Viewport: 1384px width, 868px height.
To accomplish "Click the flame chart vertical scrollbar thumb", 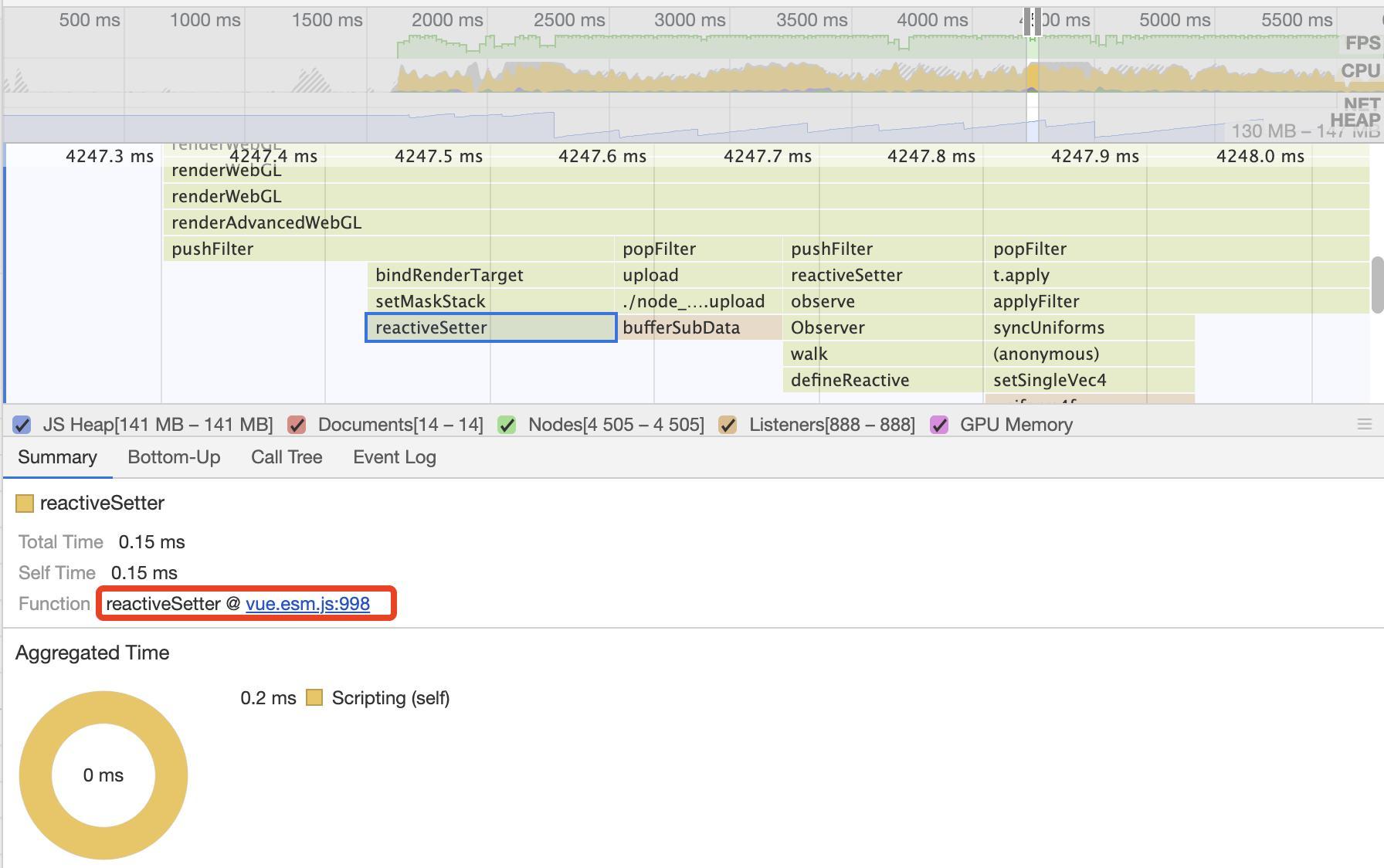I will pyautogui.click(x=1376, y=286).
